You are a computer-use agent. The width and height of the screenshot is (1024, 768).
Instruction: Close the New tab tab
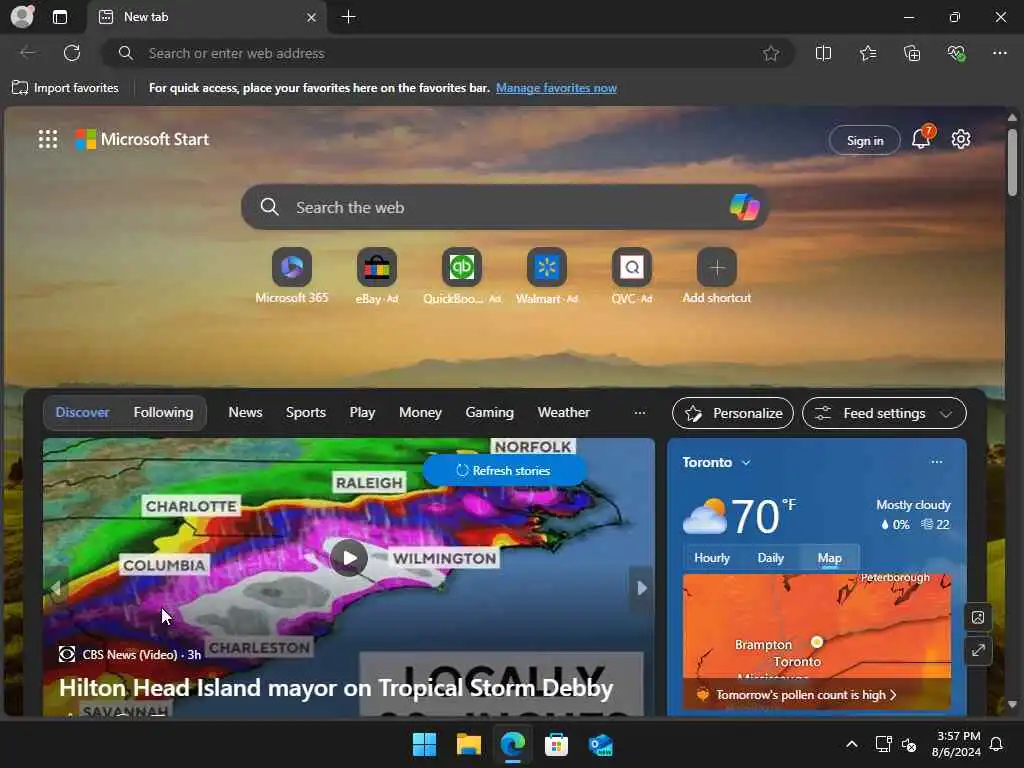312,18
